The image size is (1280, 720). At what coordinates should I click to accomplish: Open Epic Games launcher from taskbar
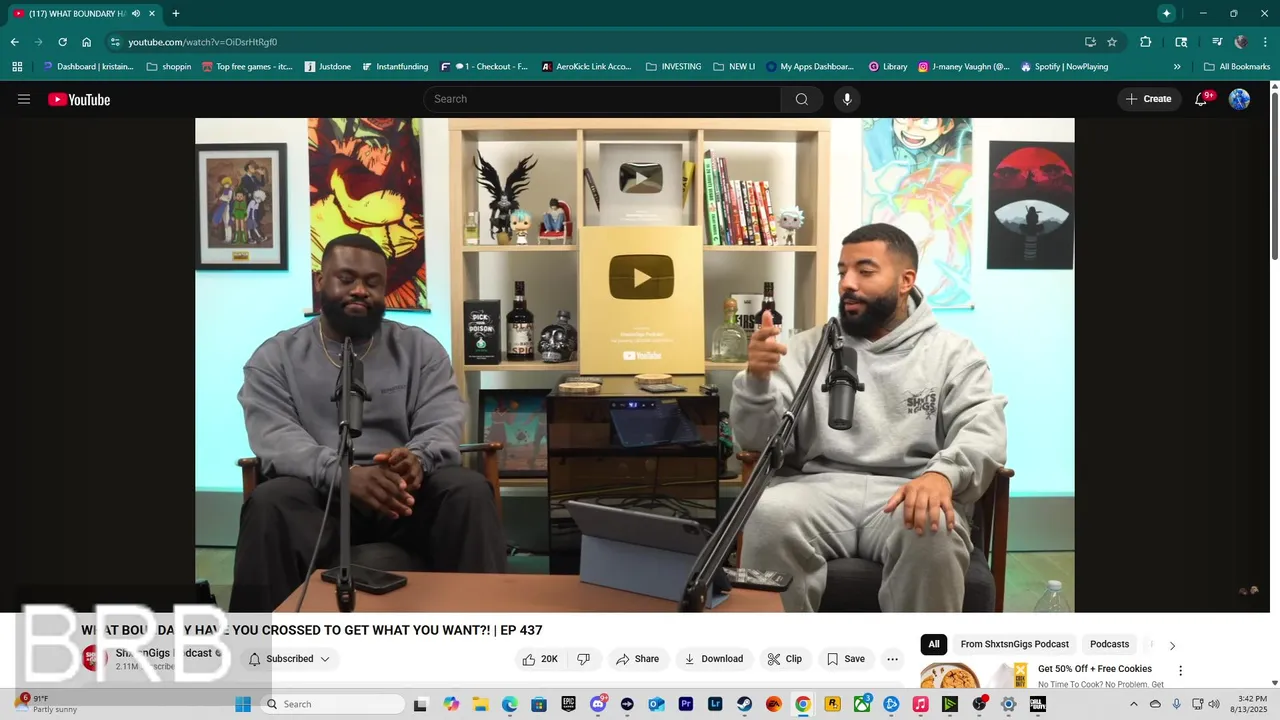tap(569, 704)
